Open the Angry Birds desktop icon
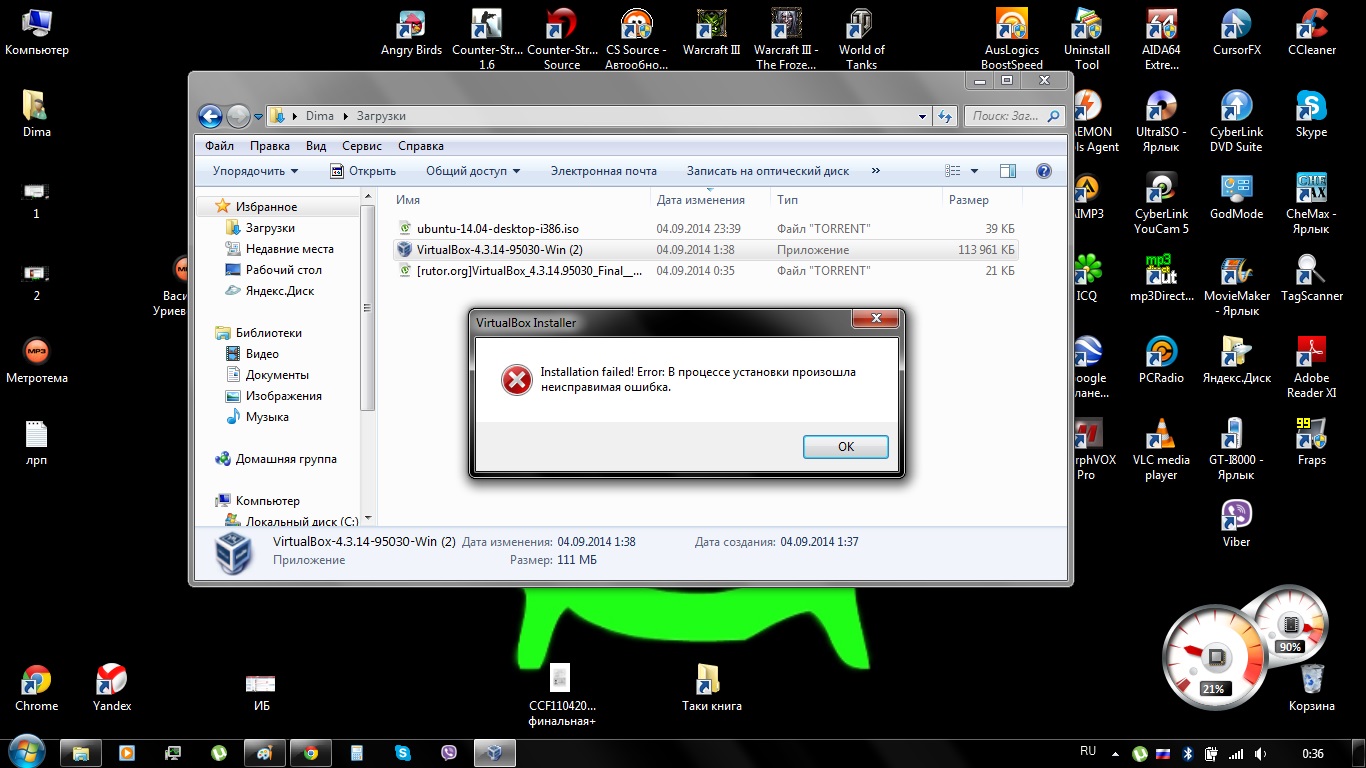Viewport: 1366px width, 768px height. pos(411,28)
